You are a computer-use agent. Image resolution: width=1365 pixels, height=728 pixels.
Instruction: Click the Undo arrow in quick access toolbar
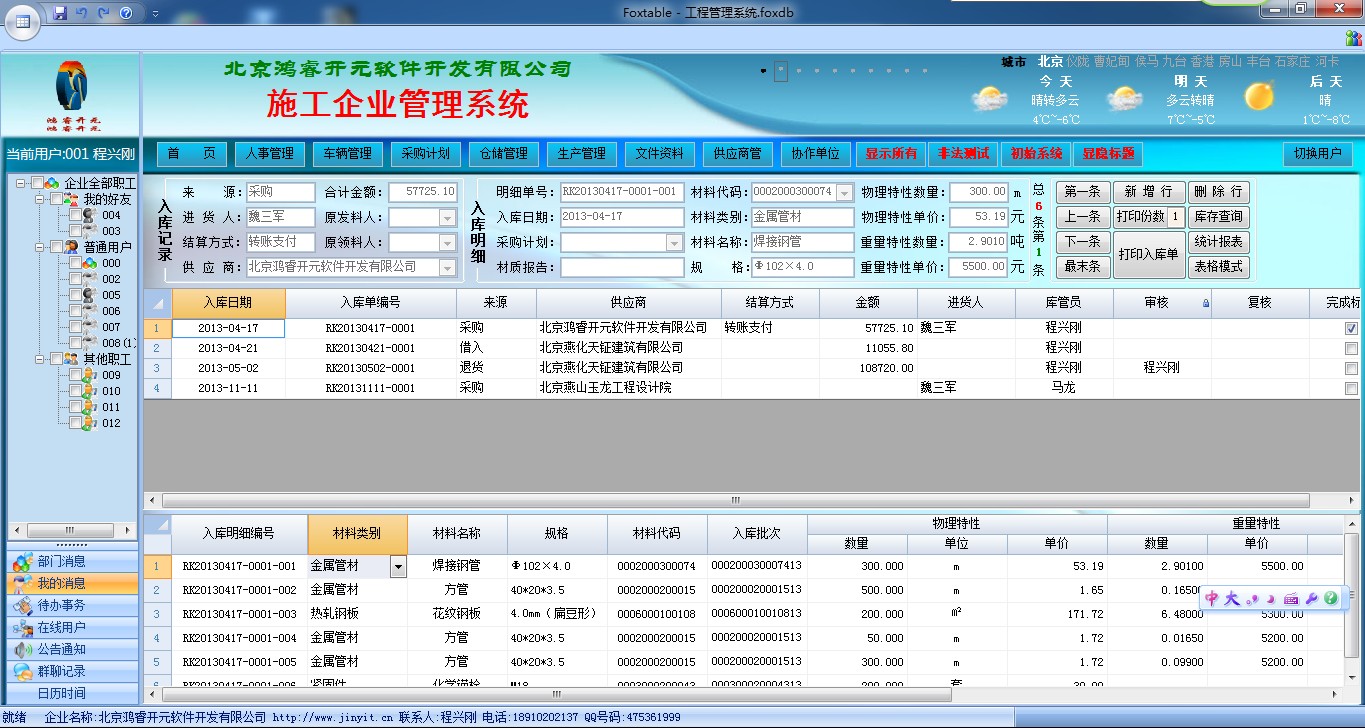coord(82,13)
